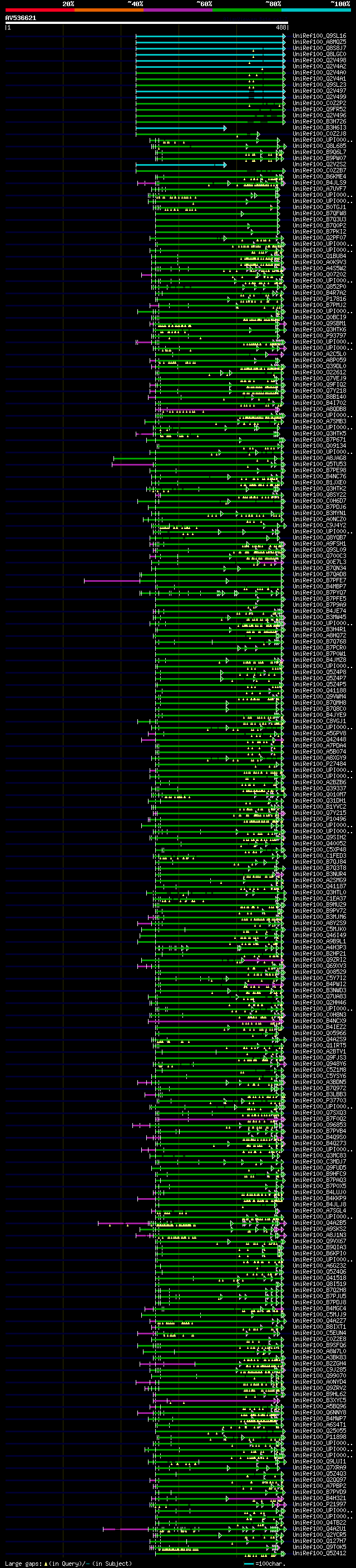This screenshot has width=356, height=1568.
Task: Select label UniRef100_B3H613
Action: point(319,128)
